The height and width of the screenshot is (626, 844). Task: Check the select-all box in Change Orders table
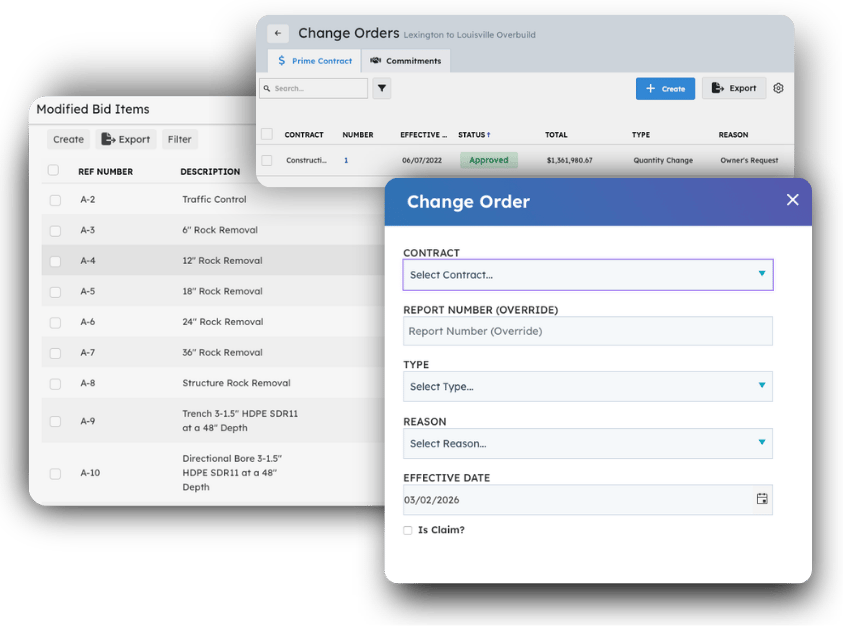point(265,134)
